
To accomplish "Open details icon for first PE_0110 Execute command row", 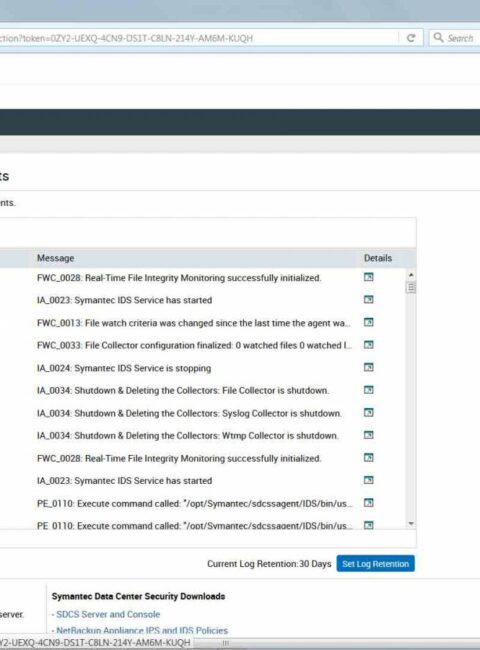I will [368, 503].
